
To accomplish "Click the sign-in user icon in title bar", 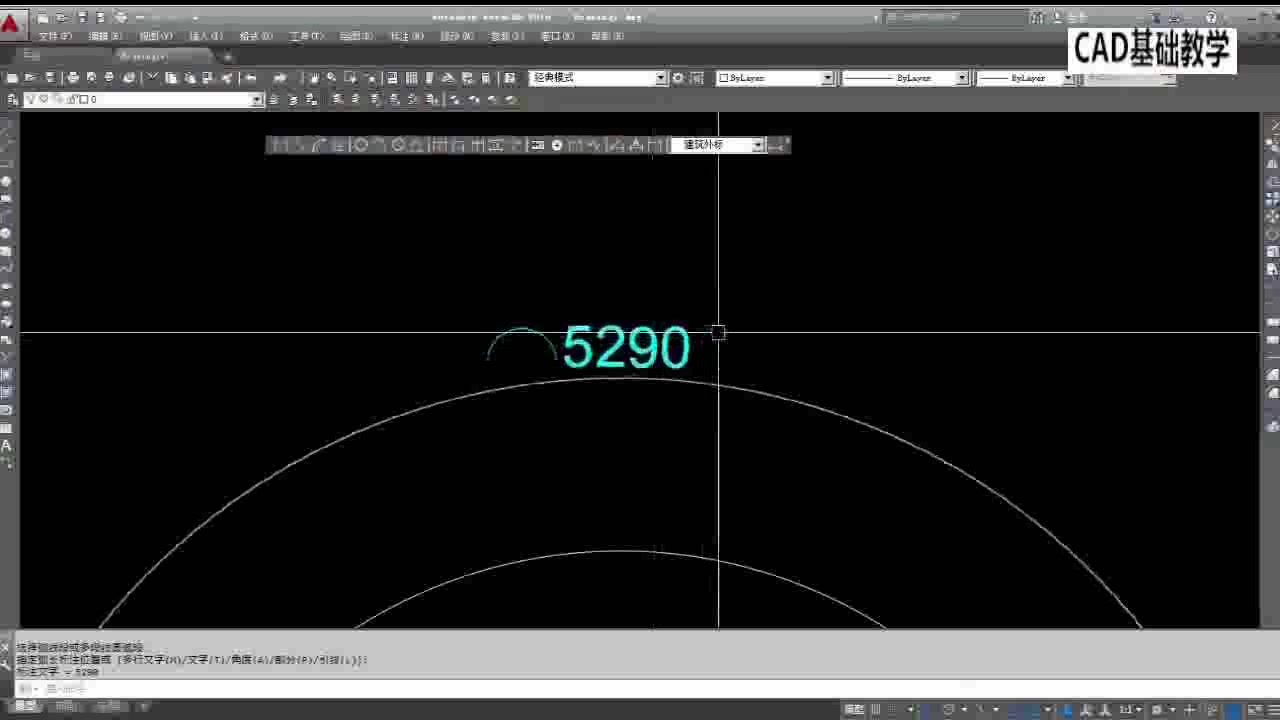I will pos(1058,17).
